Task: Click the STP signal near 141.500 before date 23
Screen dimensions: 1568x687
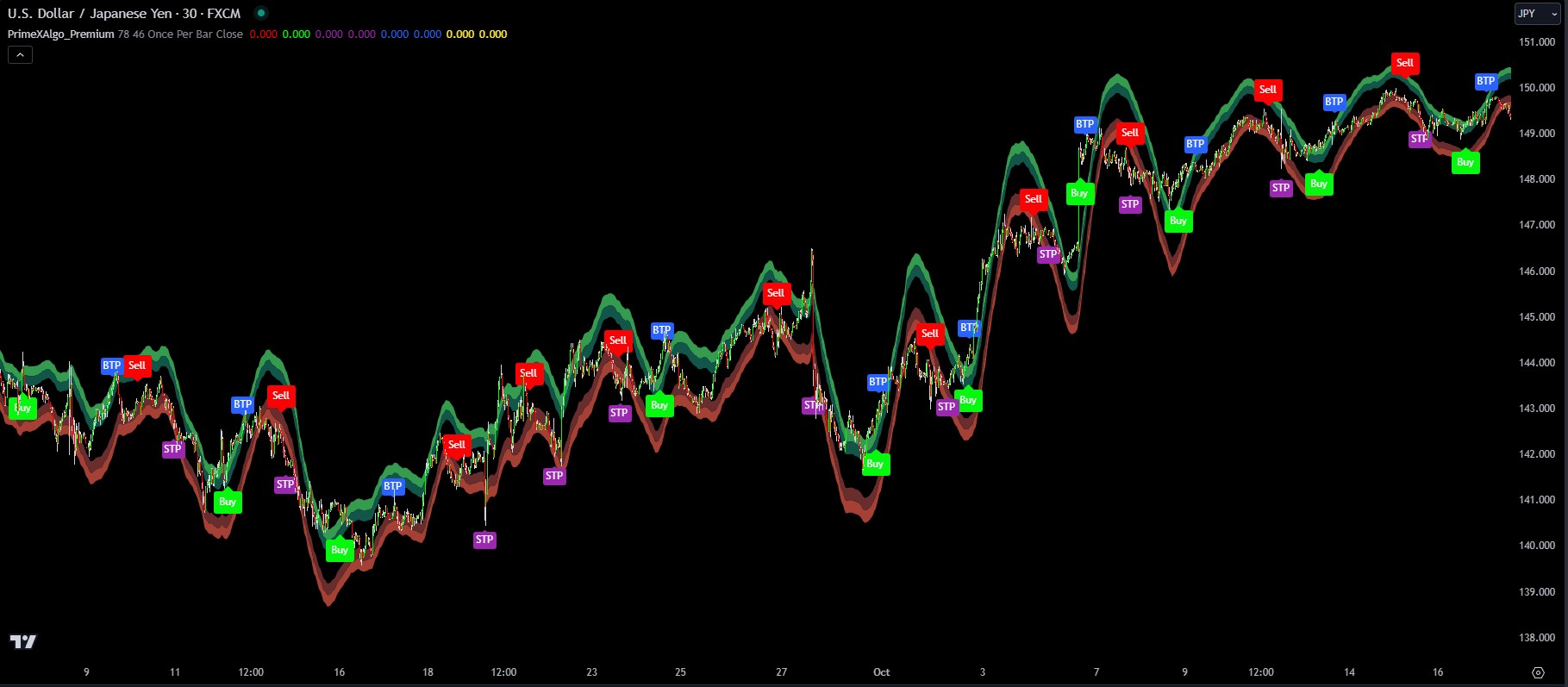Action: pos(554,476)
